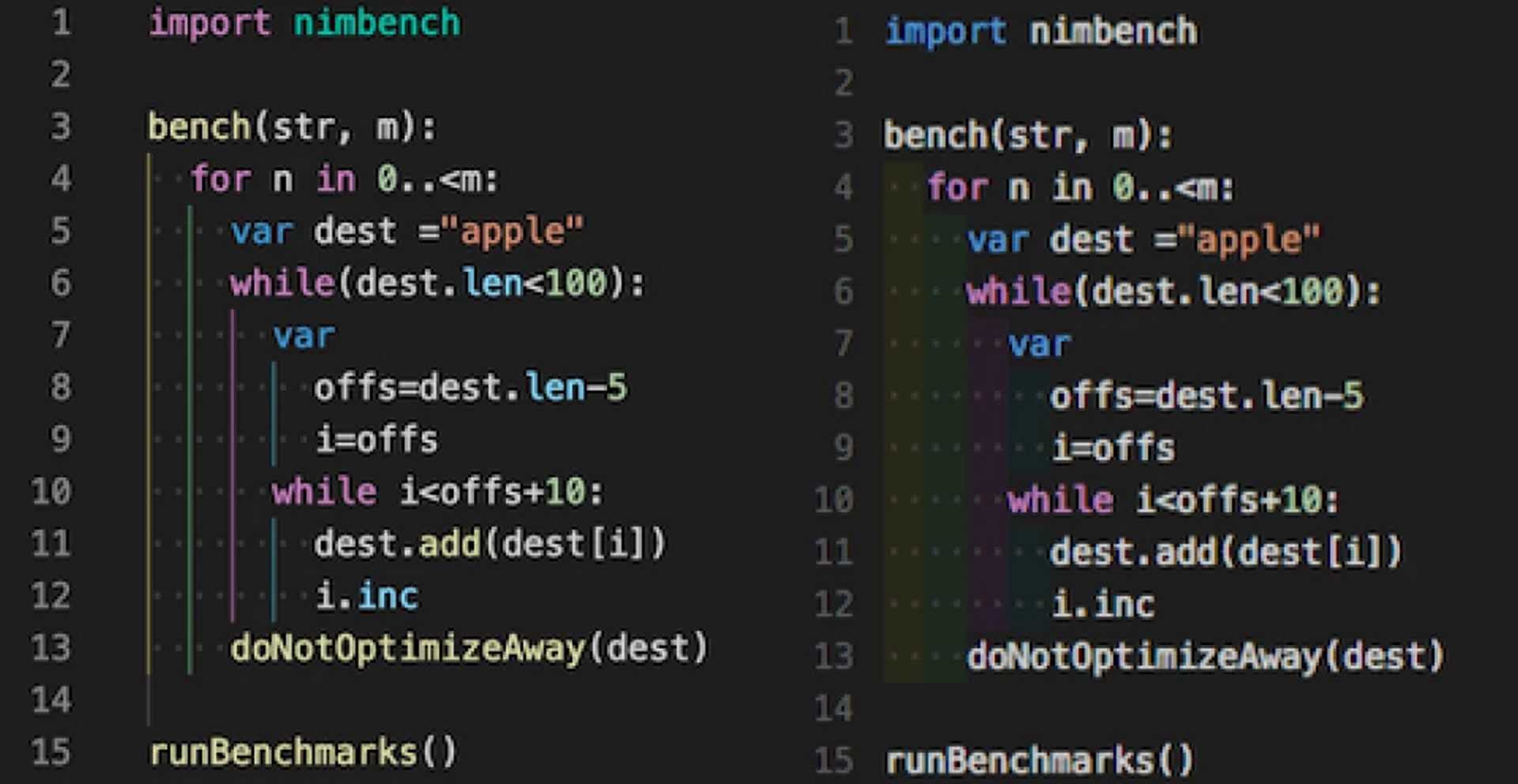Viewport: 1518px width, 784px height.
Task: Select line number 1 in left editor gutter
Action: (x=62, y=22)
